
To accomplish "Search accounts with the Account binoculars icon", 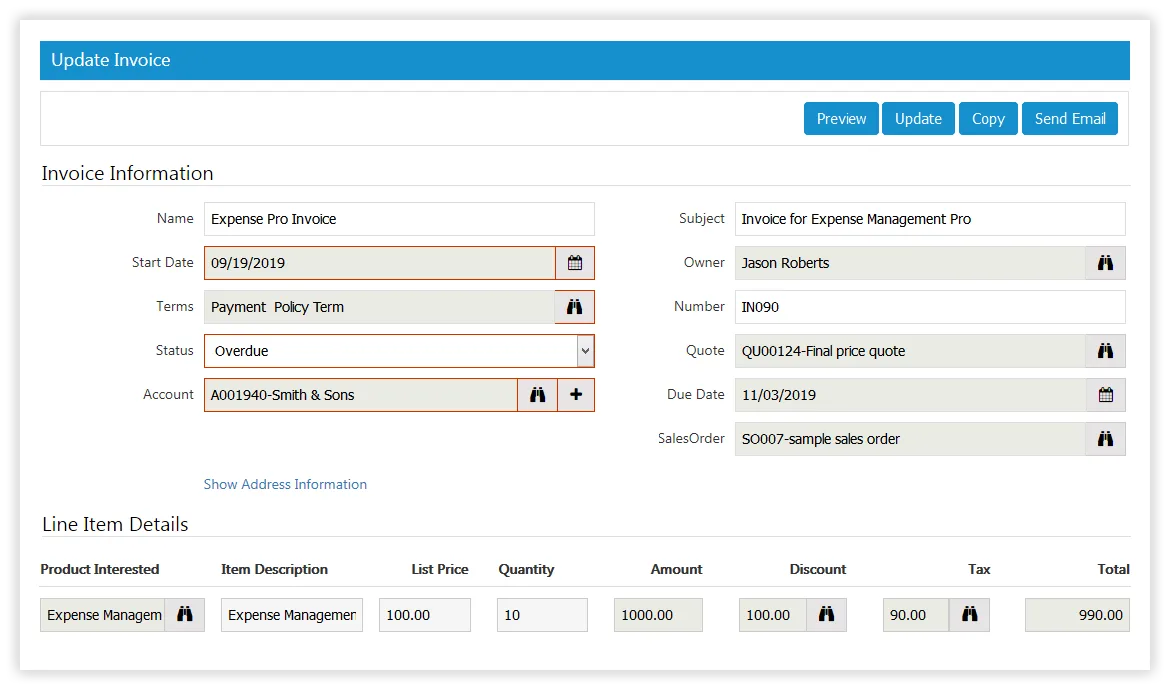I will tap(537, 395).
